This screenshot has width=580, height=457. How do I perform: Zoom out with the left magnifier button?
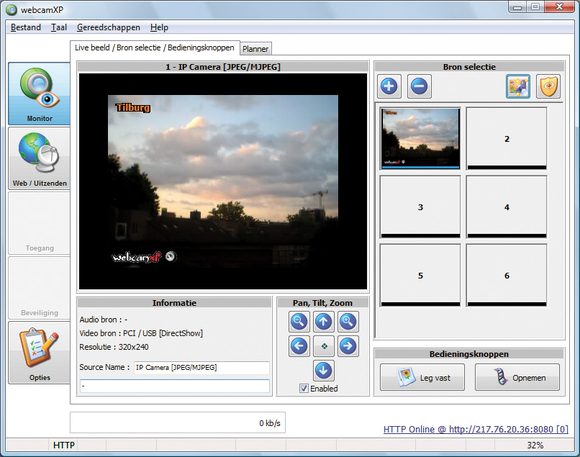coord(299,322)
